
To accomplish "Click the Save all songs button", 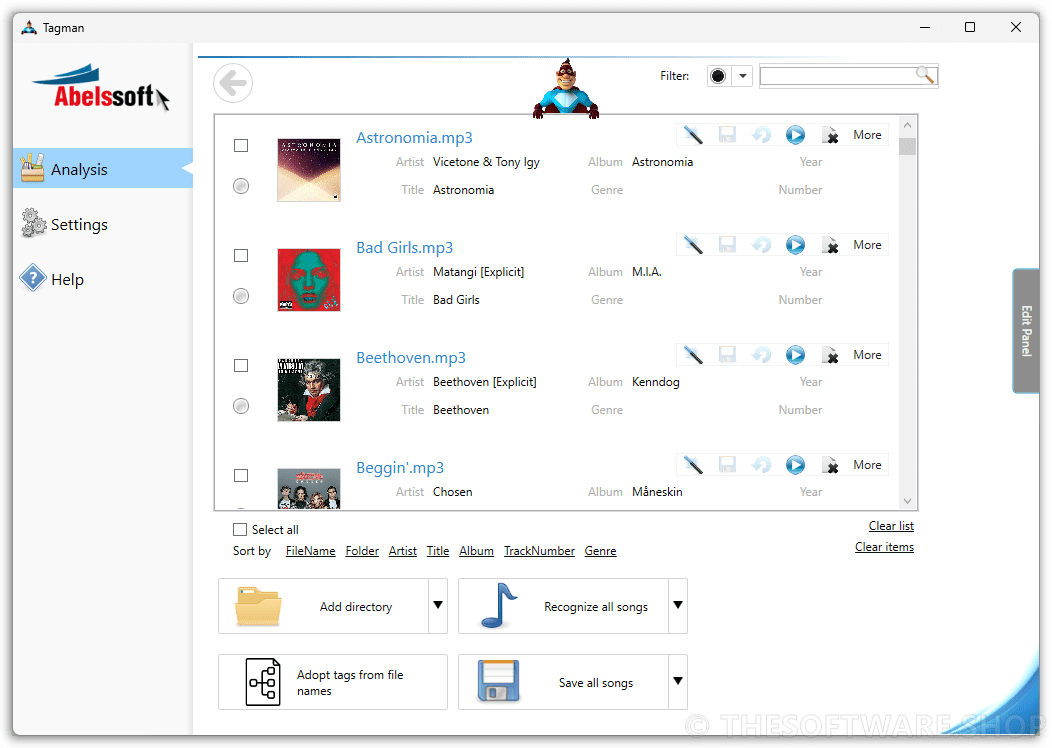I will pos(564,682).
